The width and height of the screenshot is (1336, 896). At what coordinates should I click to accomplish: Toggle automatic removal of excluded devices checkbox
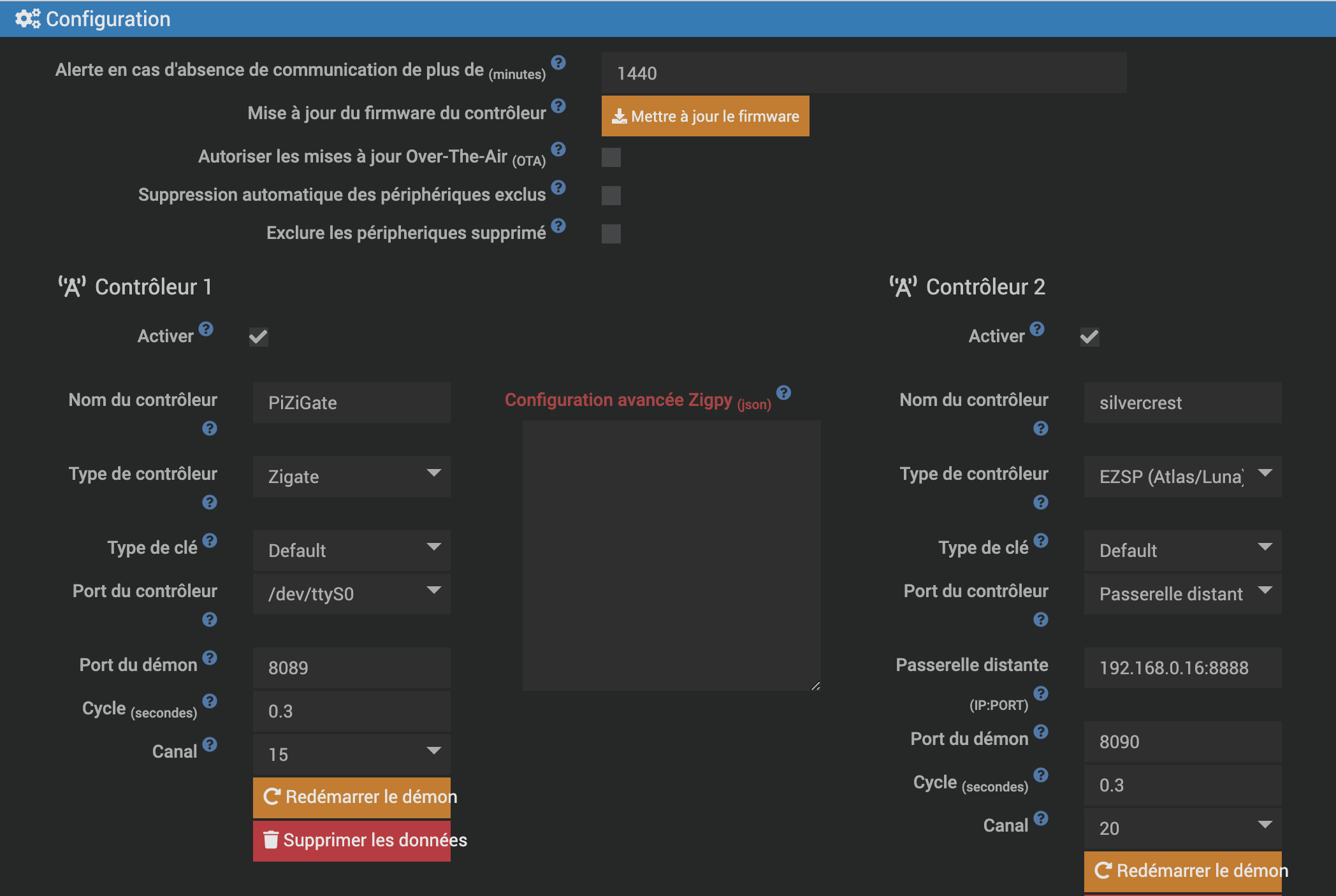(611, 196)
